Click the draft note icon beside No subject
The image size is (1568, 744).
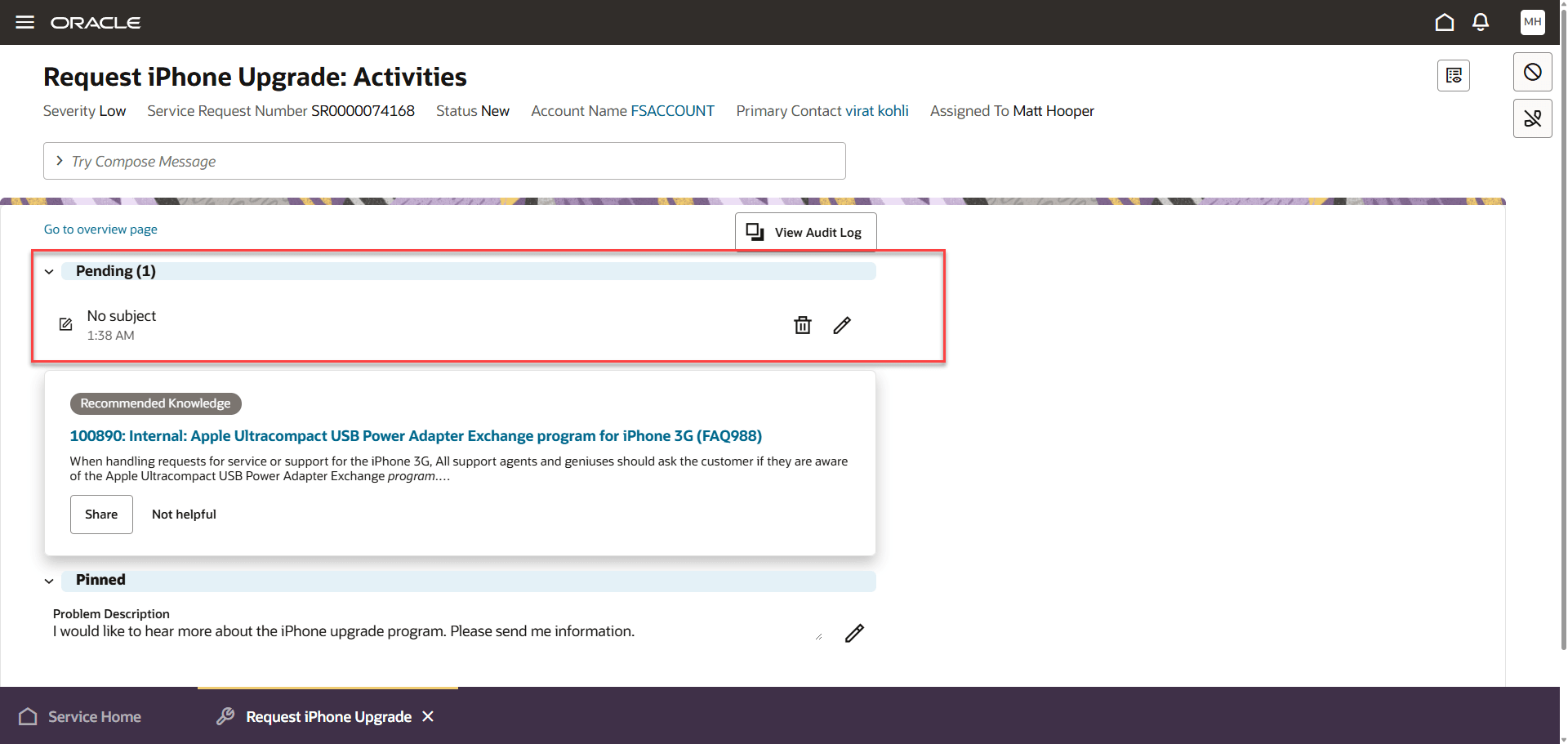(x=66, y=324)
